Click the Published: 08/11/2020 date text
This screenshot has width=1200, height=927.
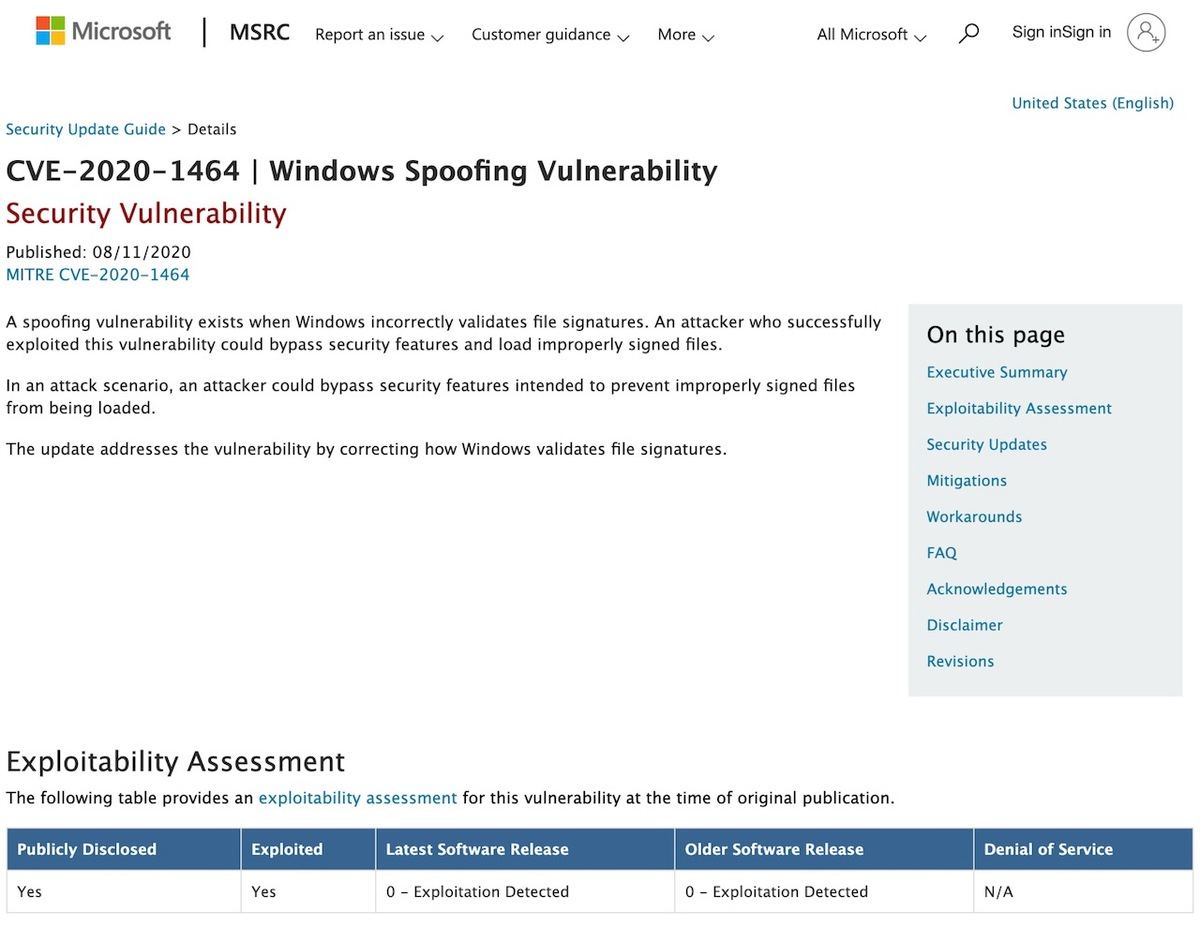pos(98,252)
